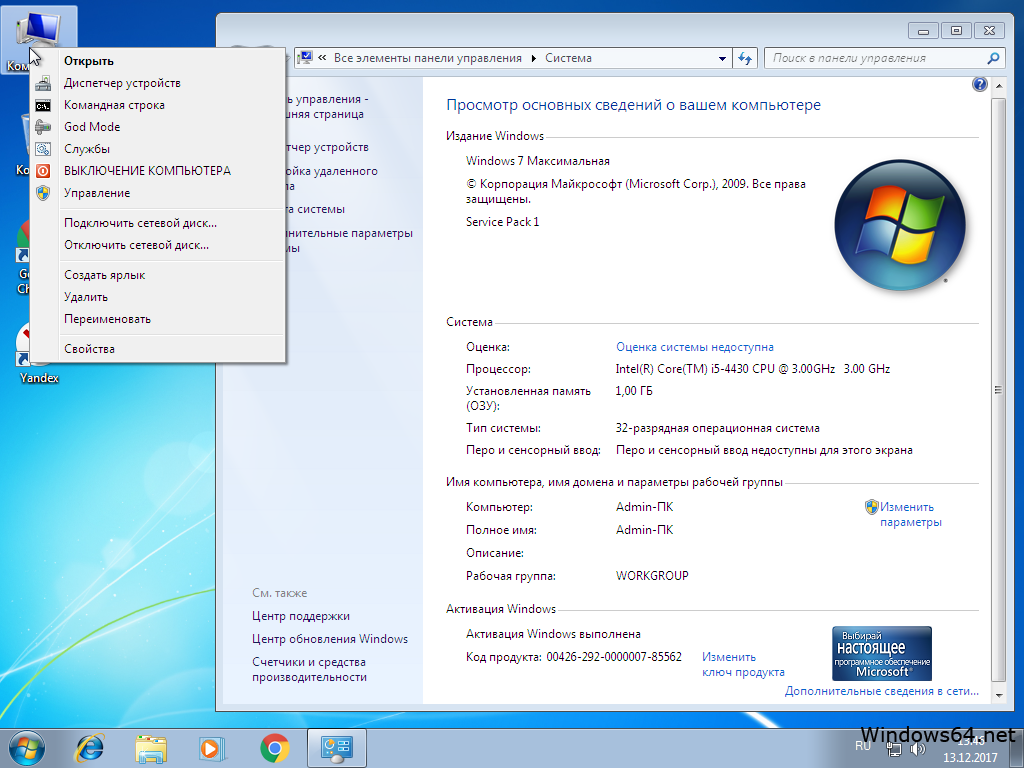Click the network tray icon
1024x768 pixels.
[893, 749]
